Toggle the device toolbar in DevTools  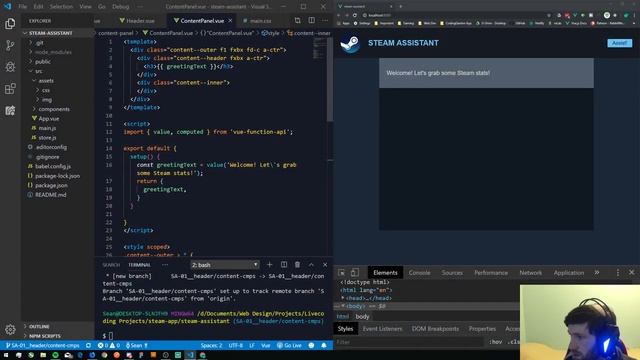tap(355, 272)
